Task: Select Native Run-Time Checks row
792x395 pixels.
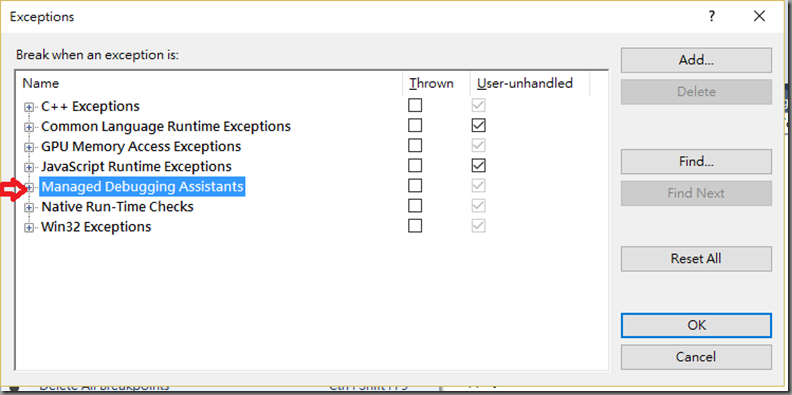Action: (117, 207)
